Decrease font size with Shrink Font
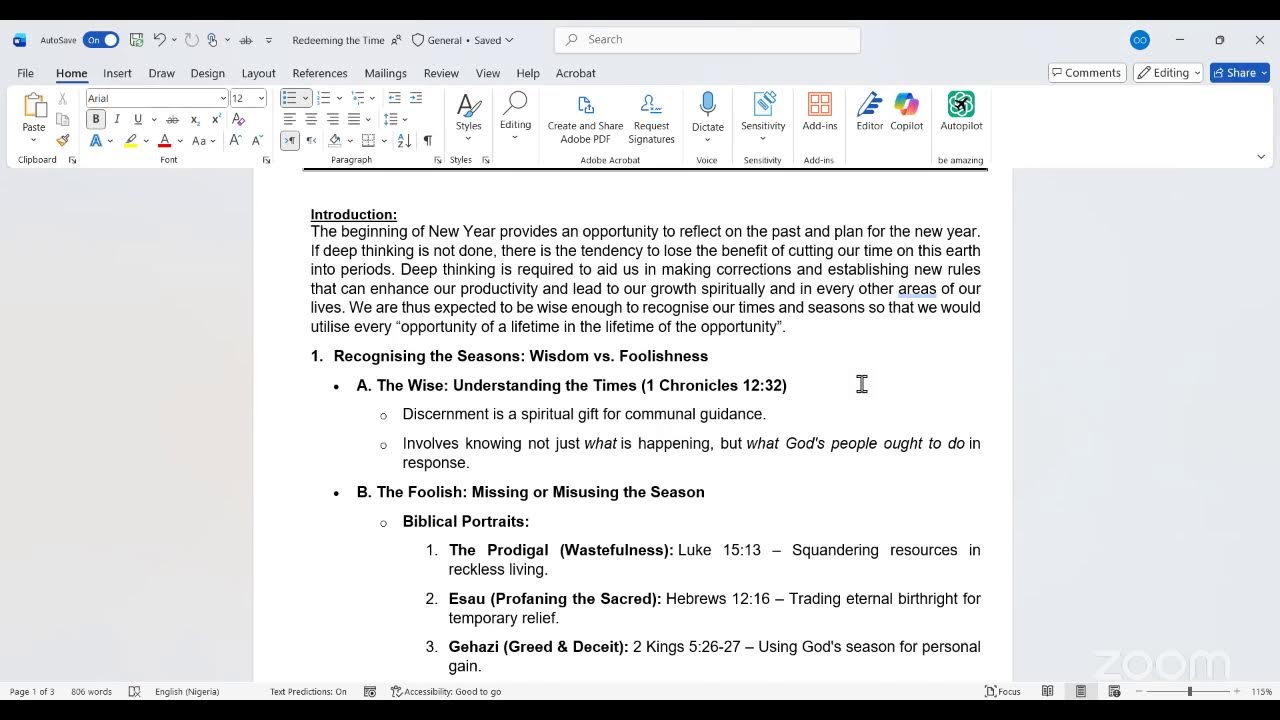 257,141
